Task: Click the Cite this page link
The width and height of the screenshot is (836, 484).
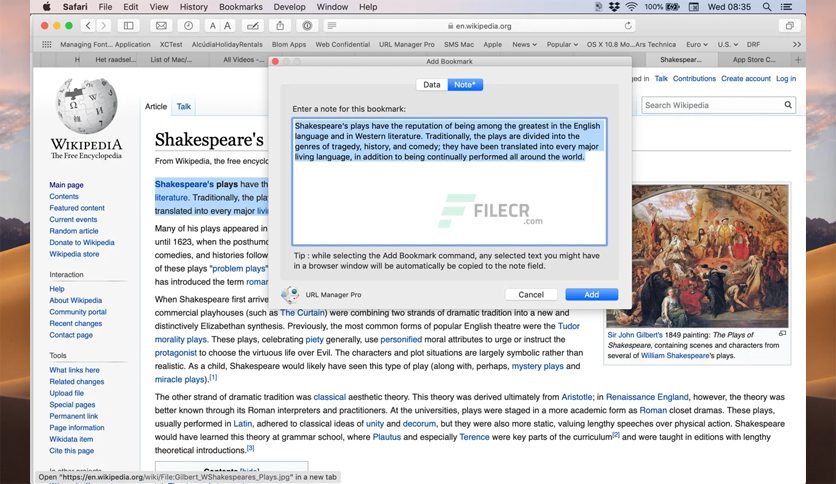Action: point(71,450)
